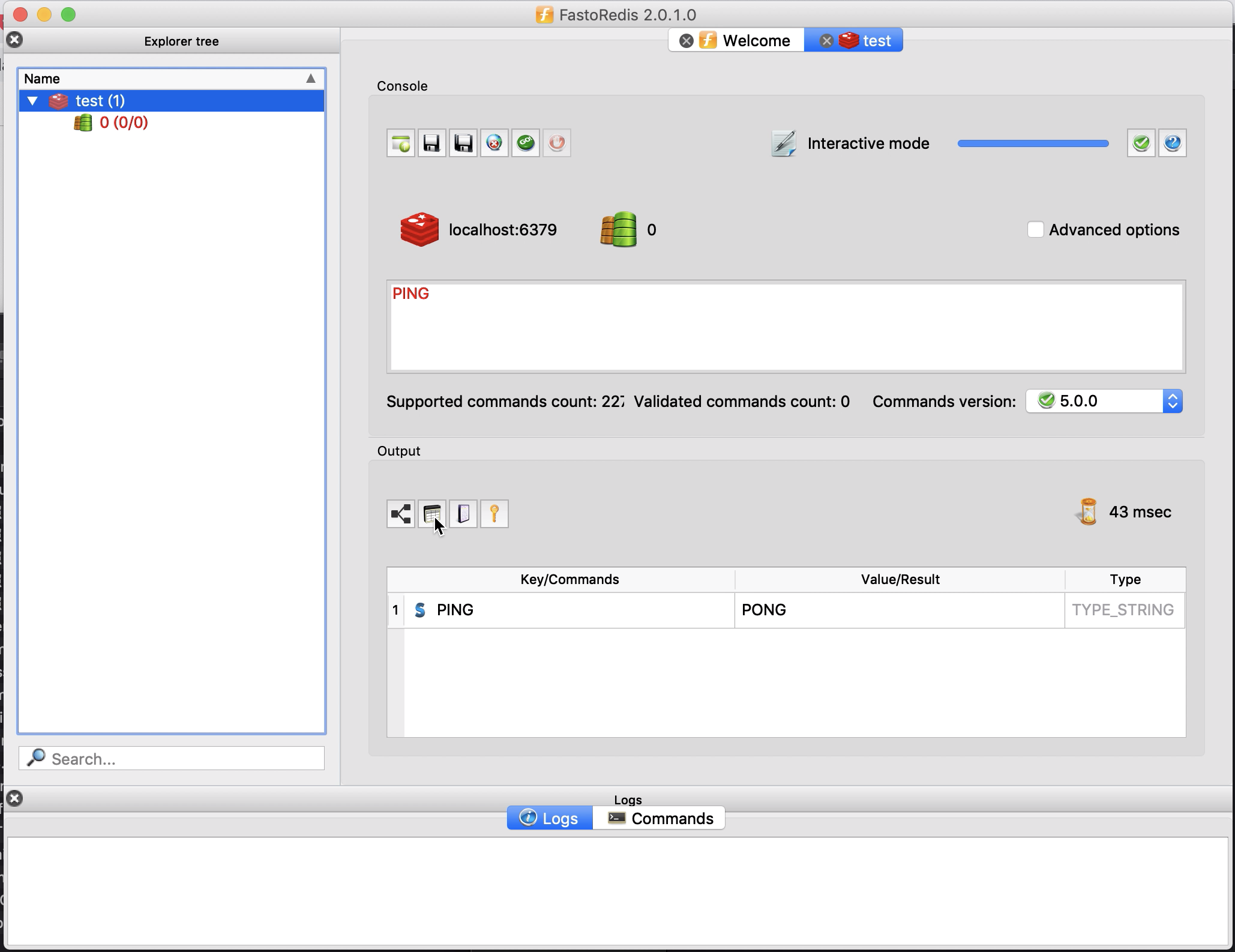The width and height of the screenshot is (1235, 952).
Task: Focus the Search... field in Explorer
Action: [172, 758]
